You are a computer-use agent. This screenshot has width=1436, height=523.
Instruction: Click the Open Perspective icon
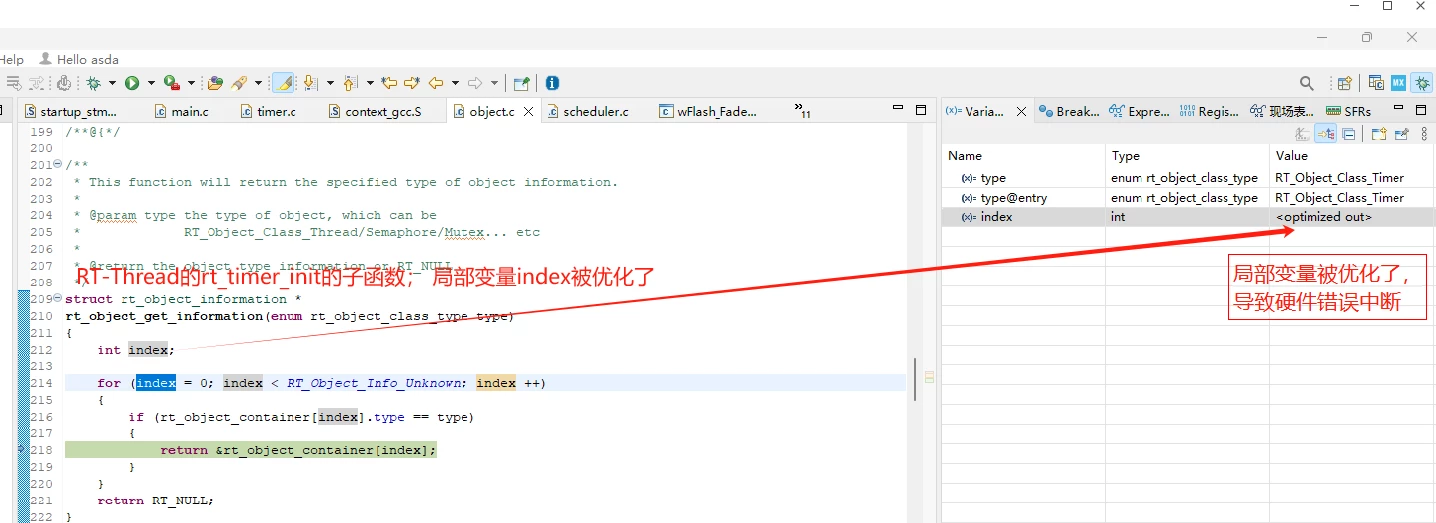(x=1345, y=83)
